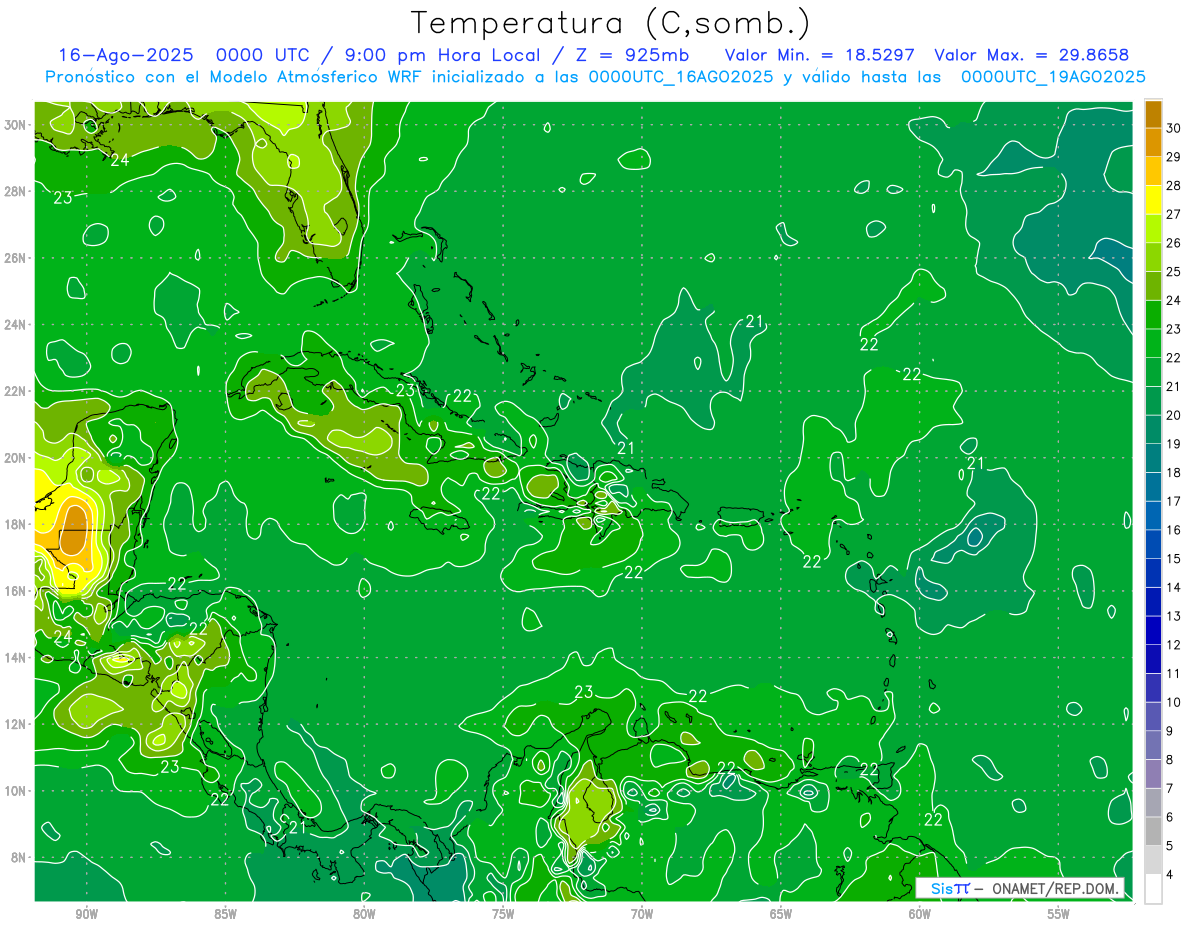Screen dimensions: 1200x927
Task: Click the color scale label 30
Action: point(1174,128)
